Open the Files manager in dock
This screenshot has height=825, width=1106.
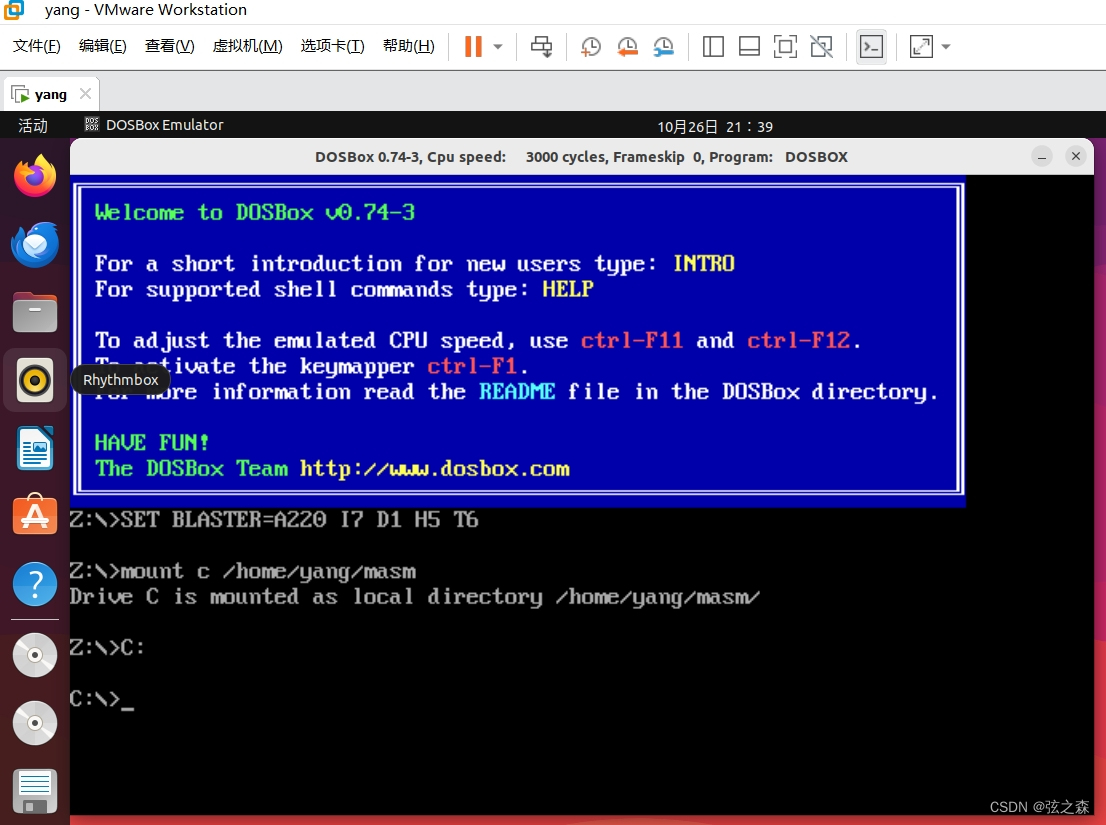[x=35, y=312]
